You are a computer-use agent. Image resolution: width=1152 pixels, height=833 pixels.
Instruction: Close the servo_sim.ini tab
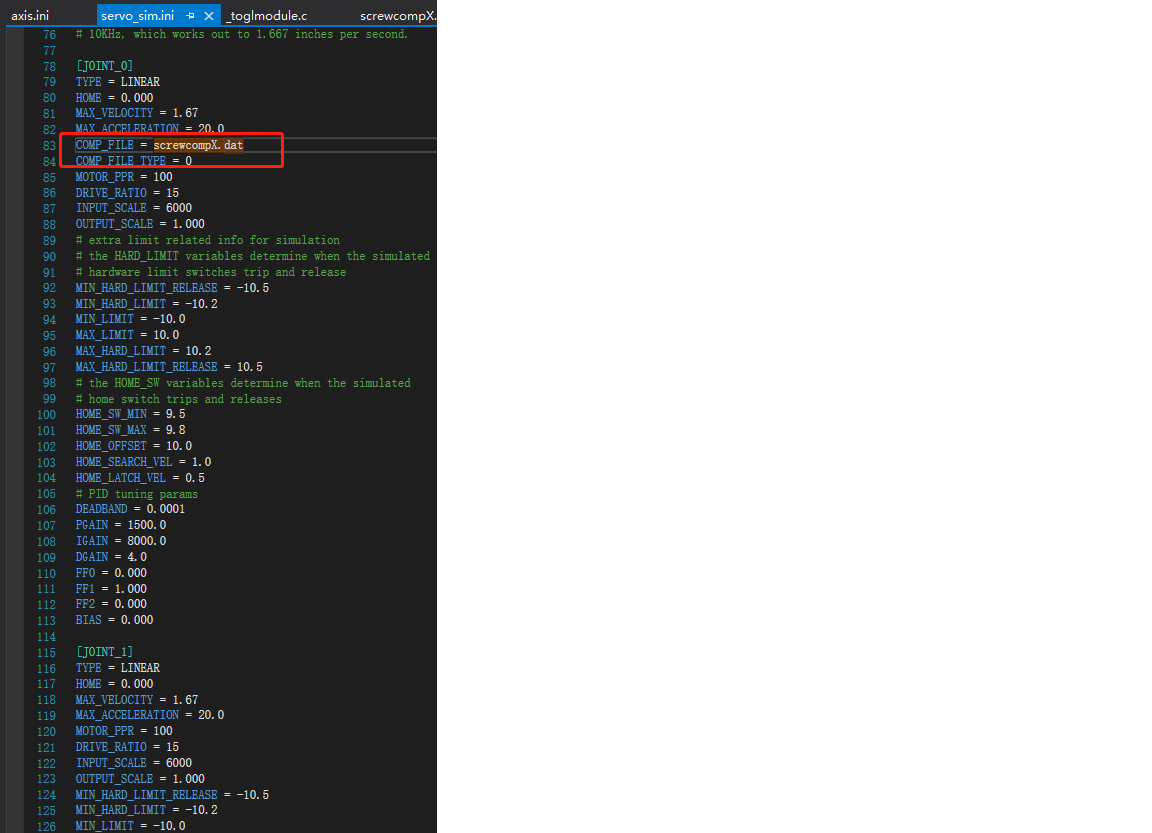208,16
